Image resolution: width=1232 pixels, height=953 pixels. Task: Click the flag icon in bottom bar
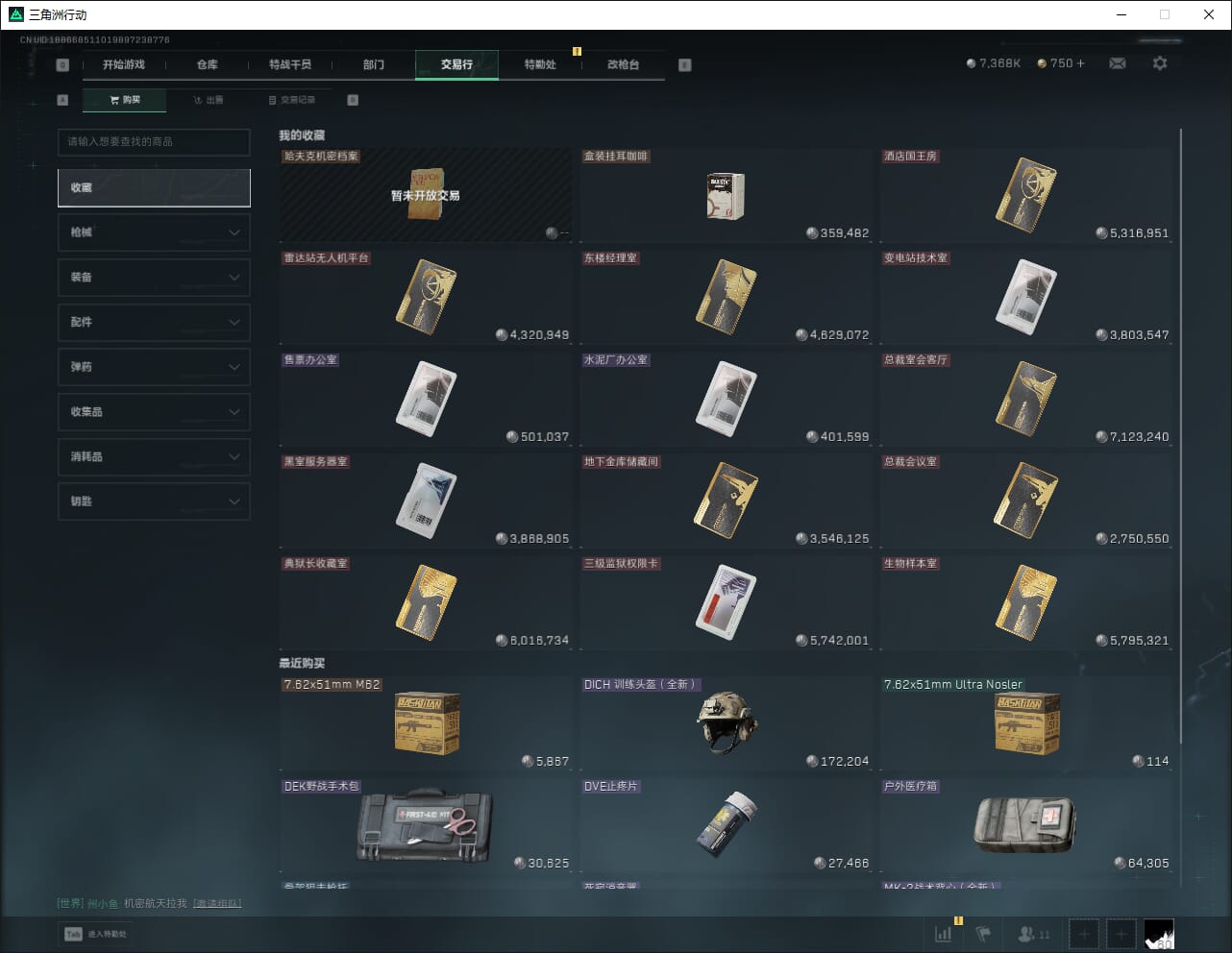pyautogui.click(x=983, y=933)
